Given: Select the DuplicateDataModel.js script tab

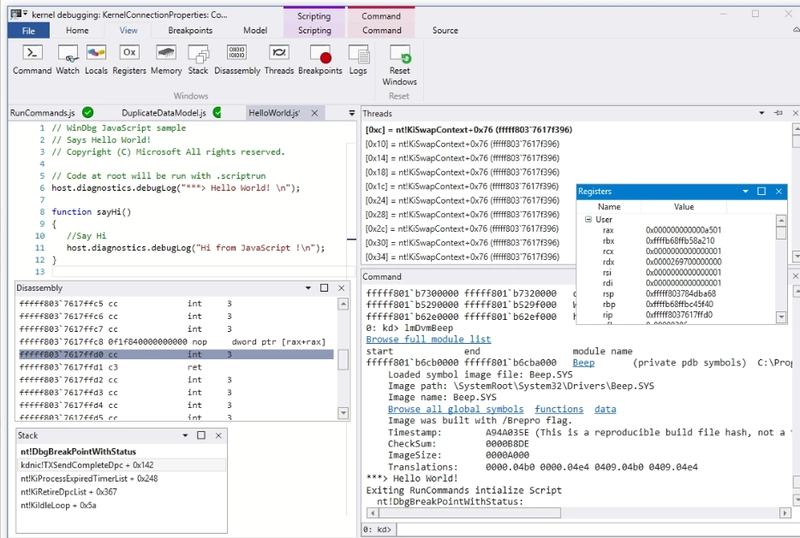Looking at the screenshot, I should tap(164, 113).
